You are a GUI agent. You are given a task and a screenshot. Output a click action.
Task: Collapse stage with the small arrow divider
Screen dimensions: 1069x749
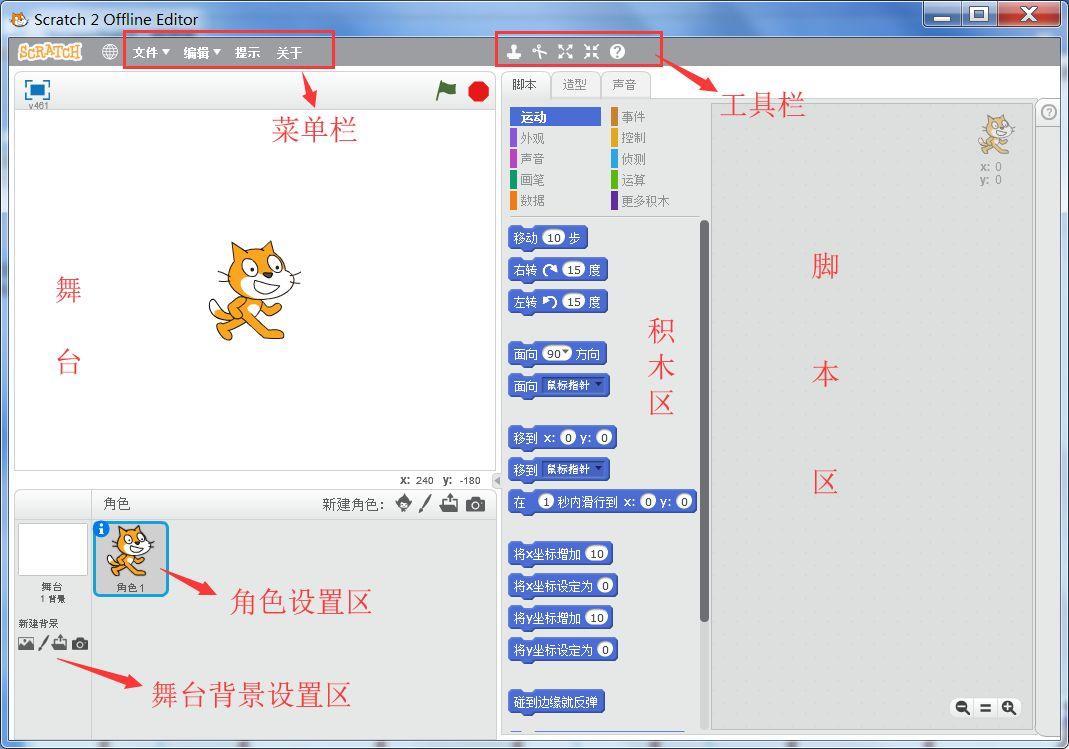click(498, 481)
